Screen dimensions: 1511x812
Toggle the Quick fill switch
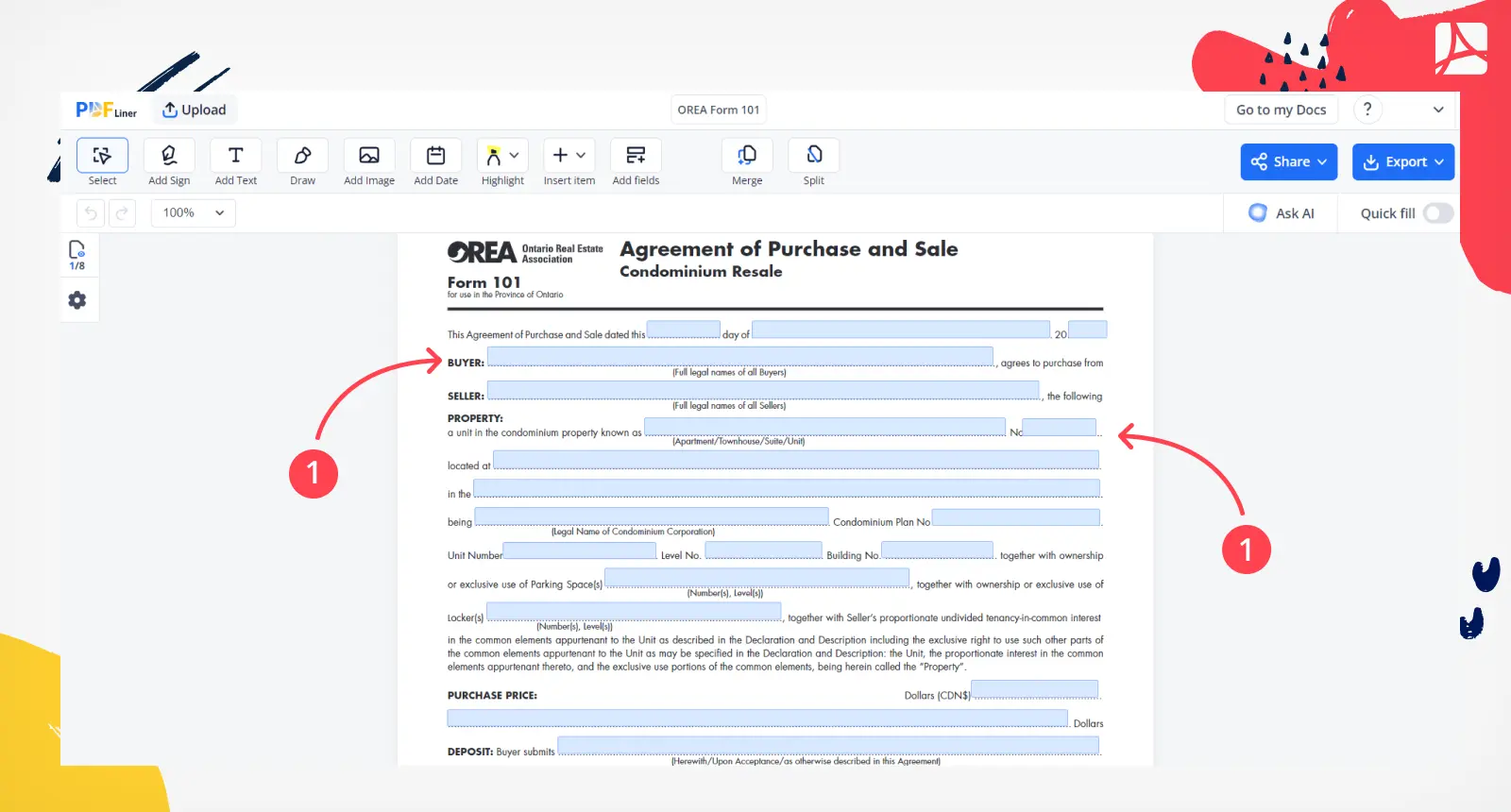(1437, 213)
